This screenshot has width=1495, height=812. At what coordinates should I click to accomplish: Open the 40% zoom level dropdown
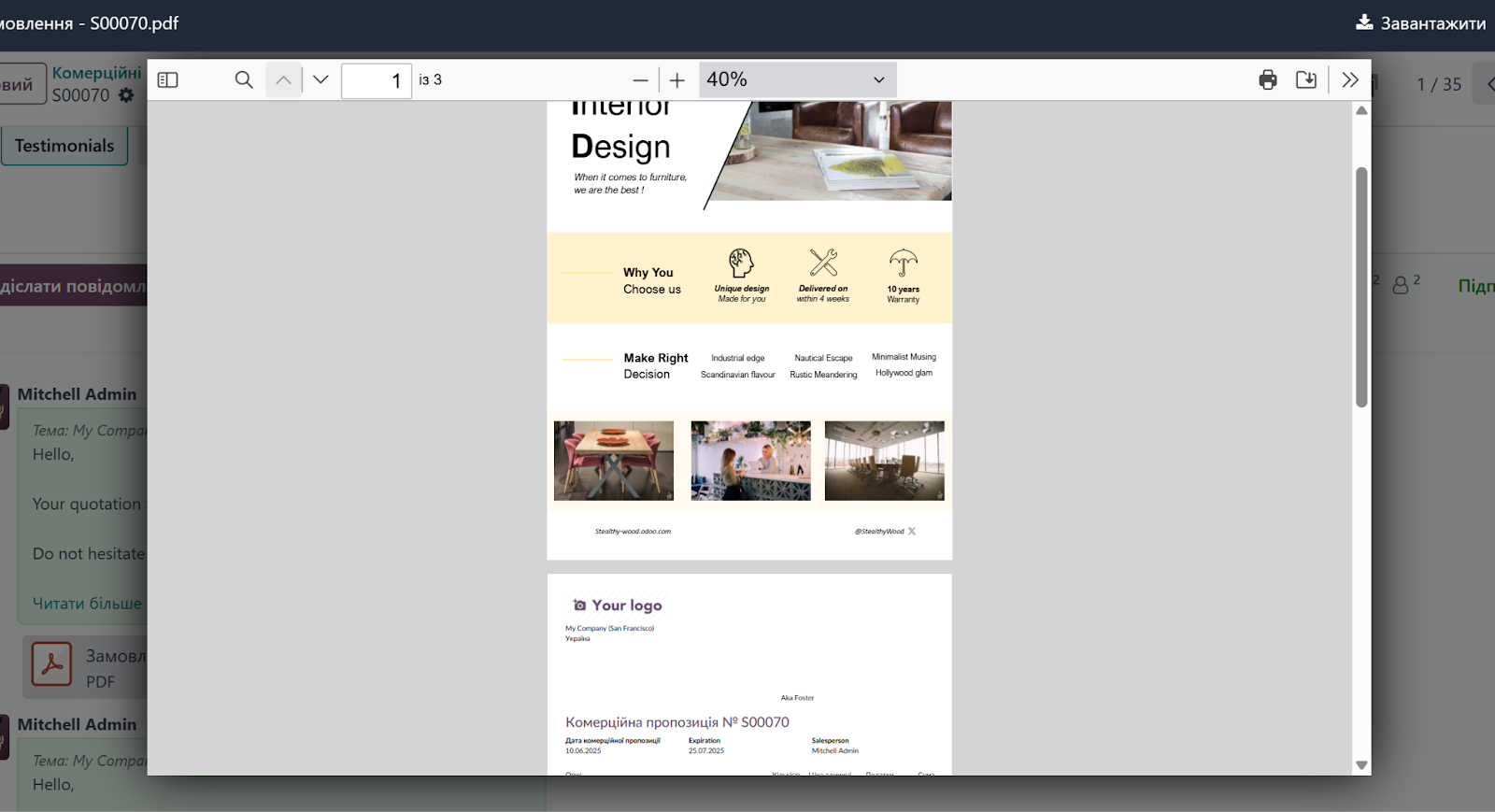point(797,80)
